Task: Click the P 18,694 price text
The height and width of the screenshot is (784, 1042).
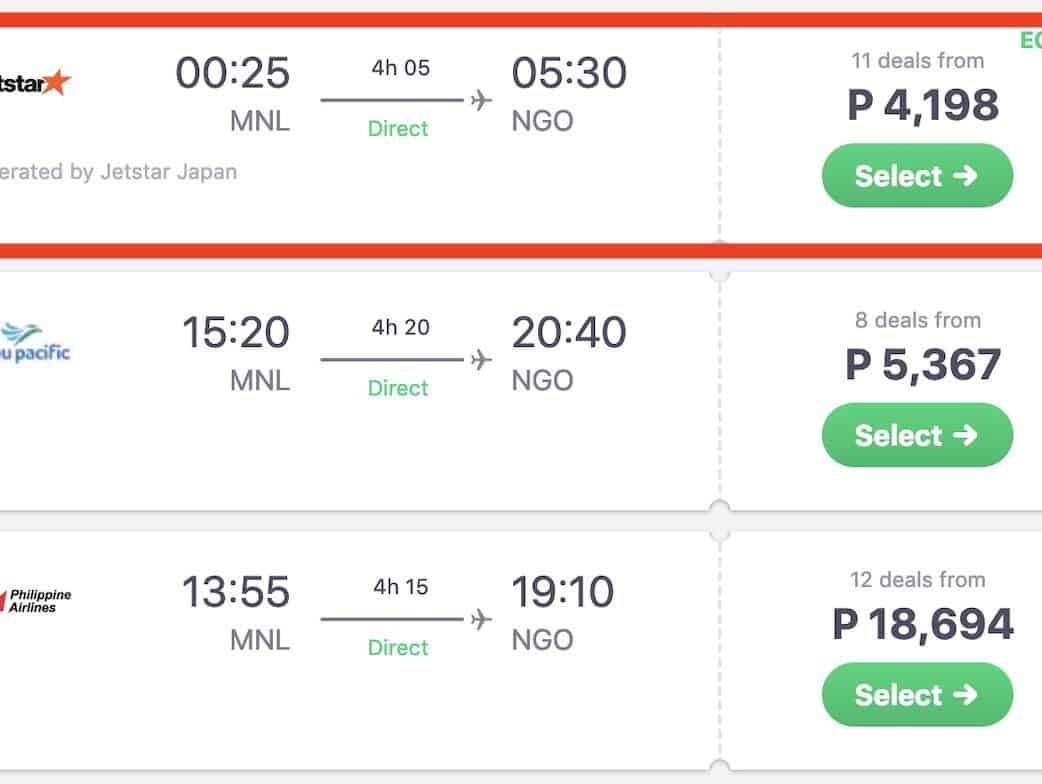Action: coord(922,624)
